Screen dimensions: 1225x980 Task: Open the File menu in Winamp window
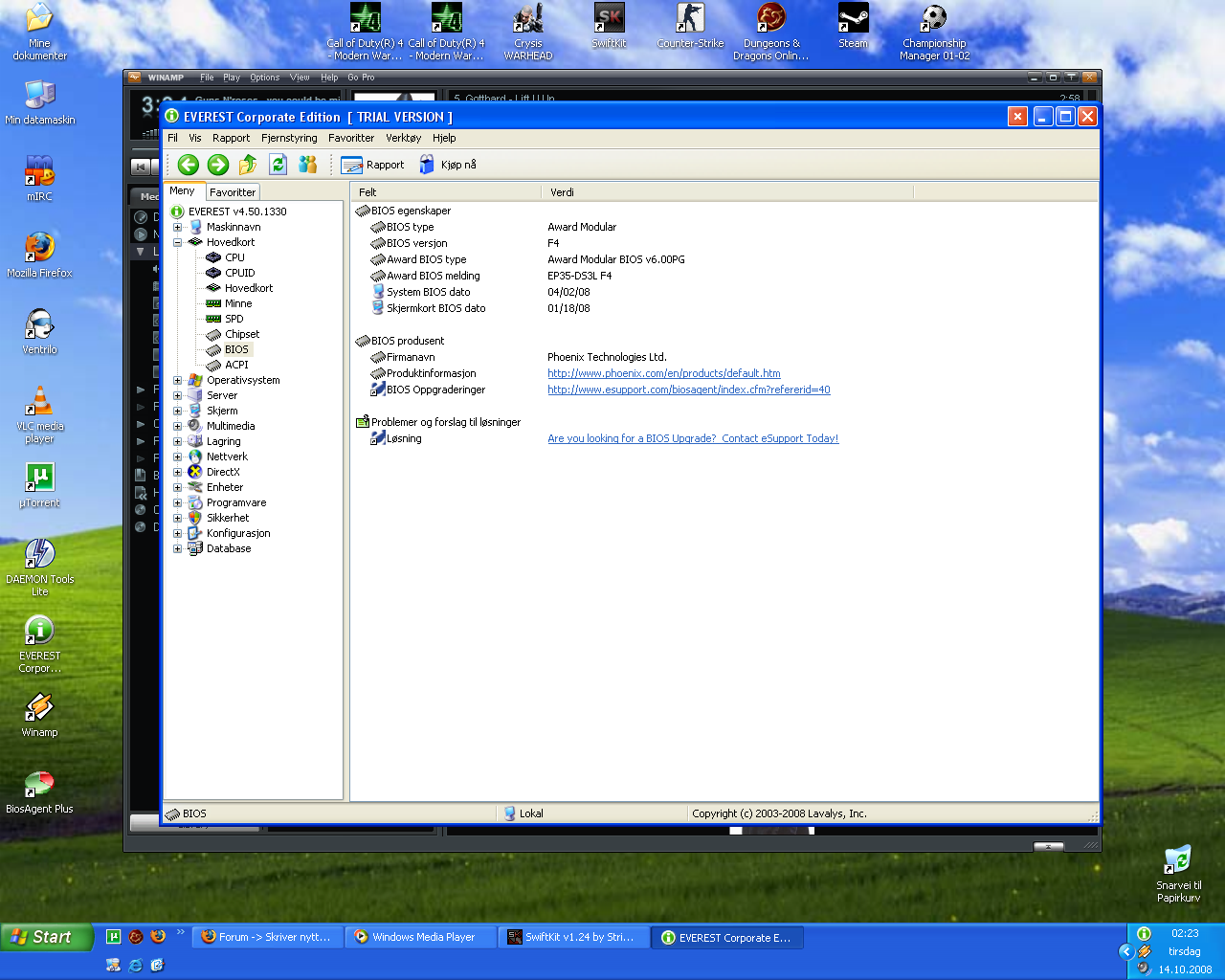tap(207, 78)
